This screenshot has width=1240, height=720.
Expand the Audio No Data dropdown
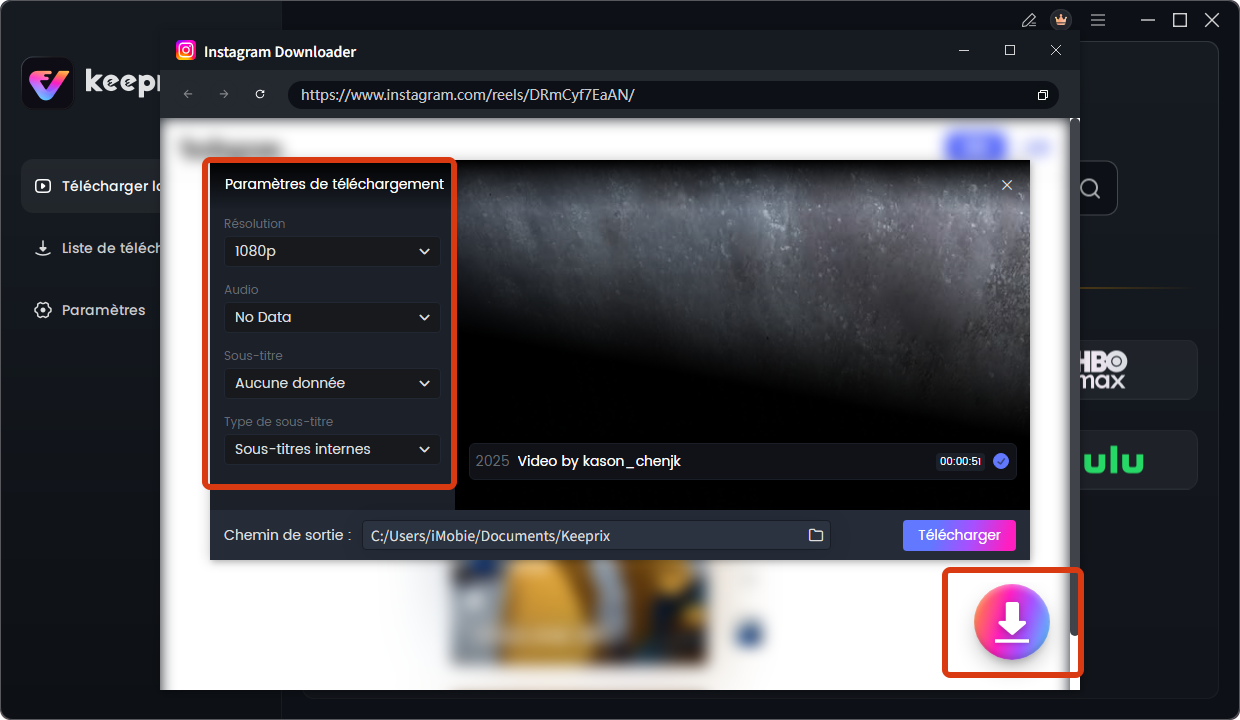click(332, 317)
